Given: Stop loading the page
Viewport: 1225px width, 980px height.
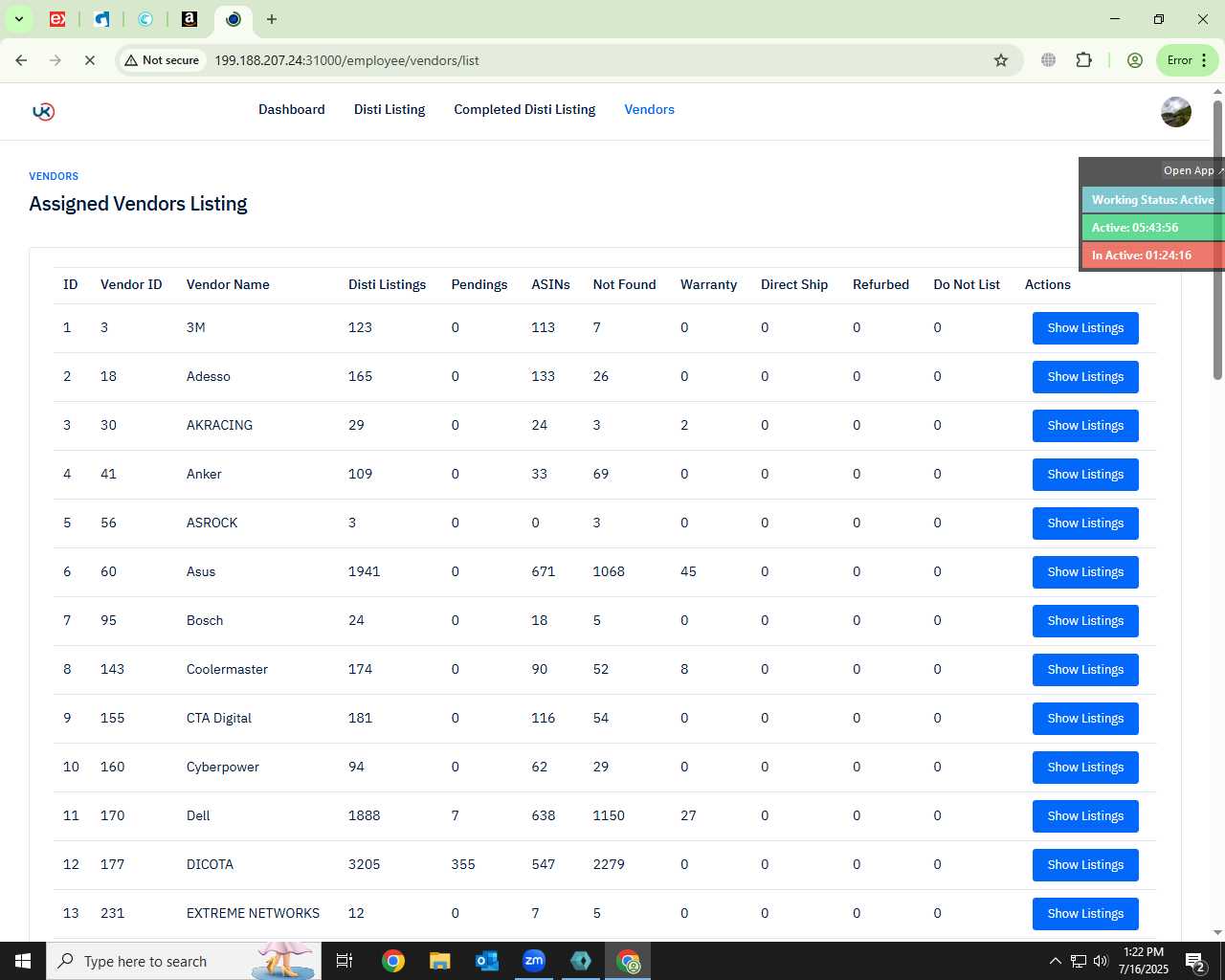Looking at the screenshot, I should [89, 60].
